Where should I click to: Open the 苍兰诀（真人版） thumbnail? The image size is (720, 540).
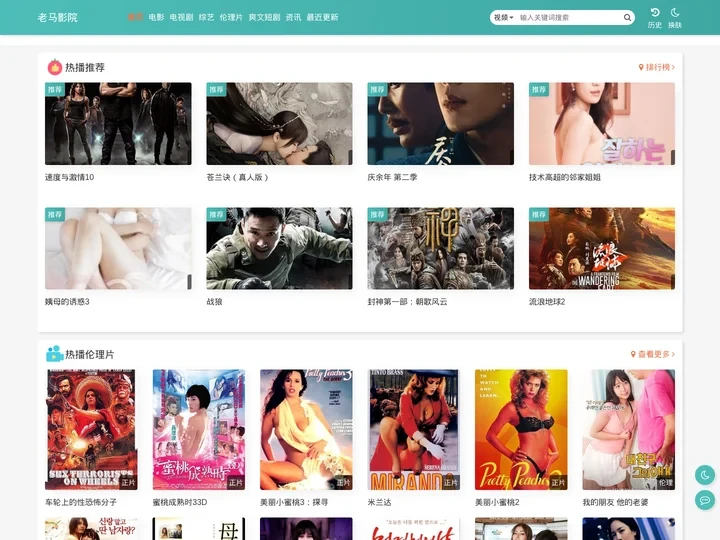(x=279, y=124)
